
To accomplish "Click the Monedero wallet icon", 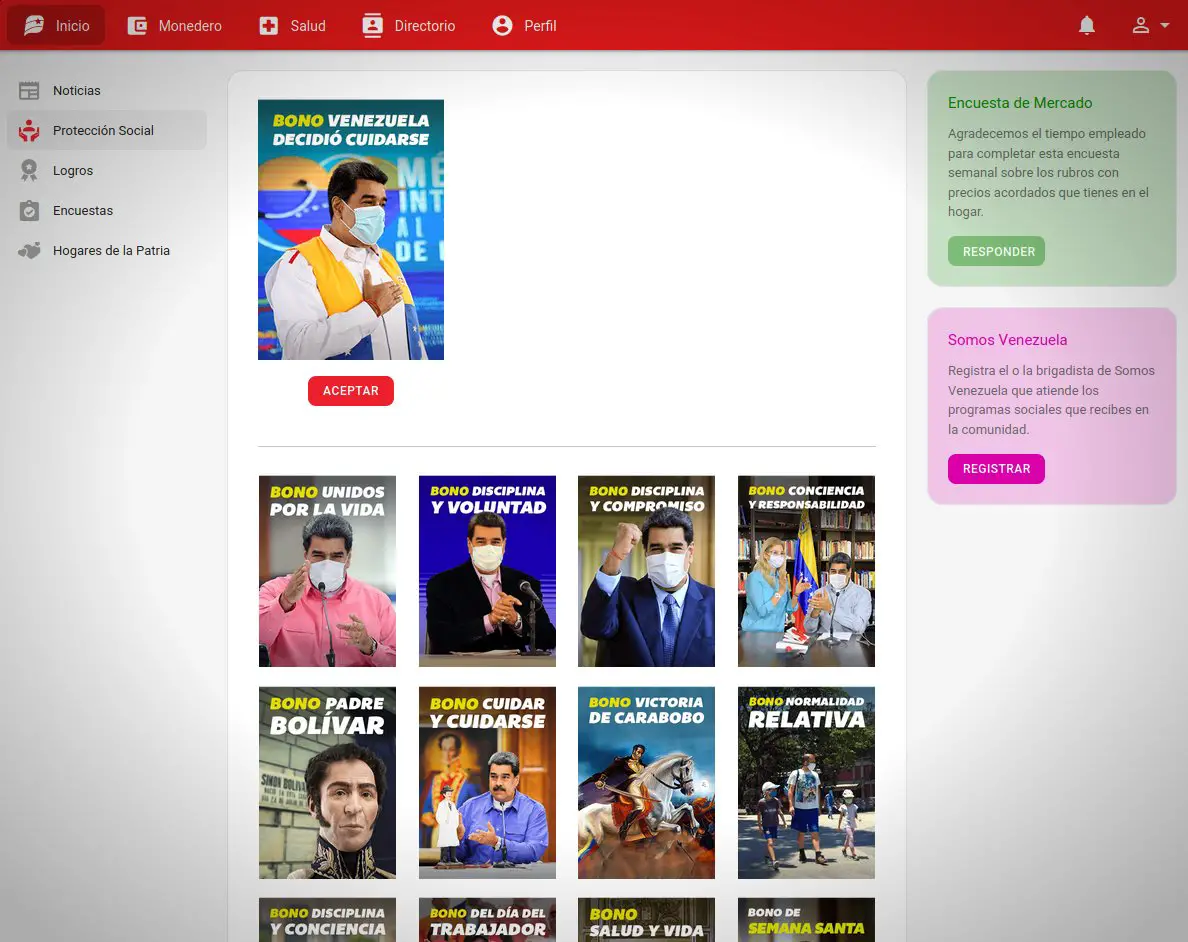I will pyautogui.click(x=137, y=26).
